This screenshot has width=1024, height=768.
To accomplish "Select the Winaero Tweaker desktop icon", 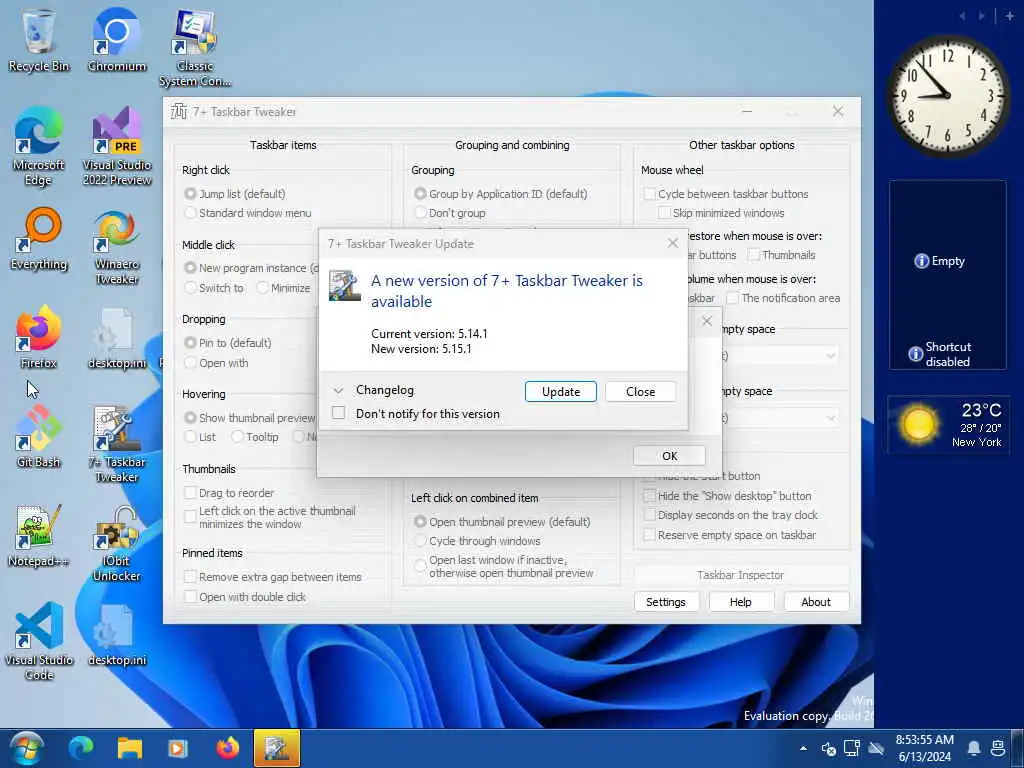I will coord(117,246).
